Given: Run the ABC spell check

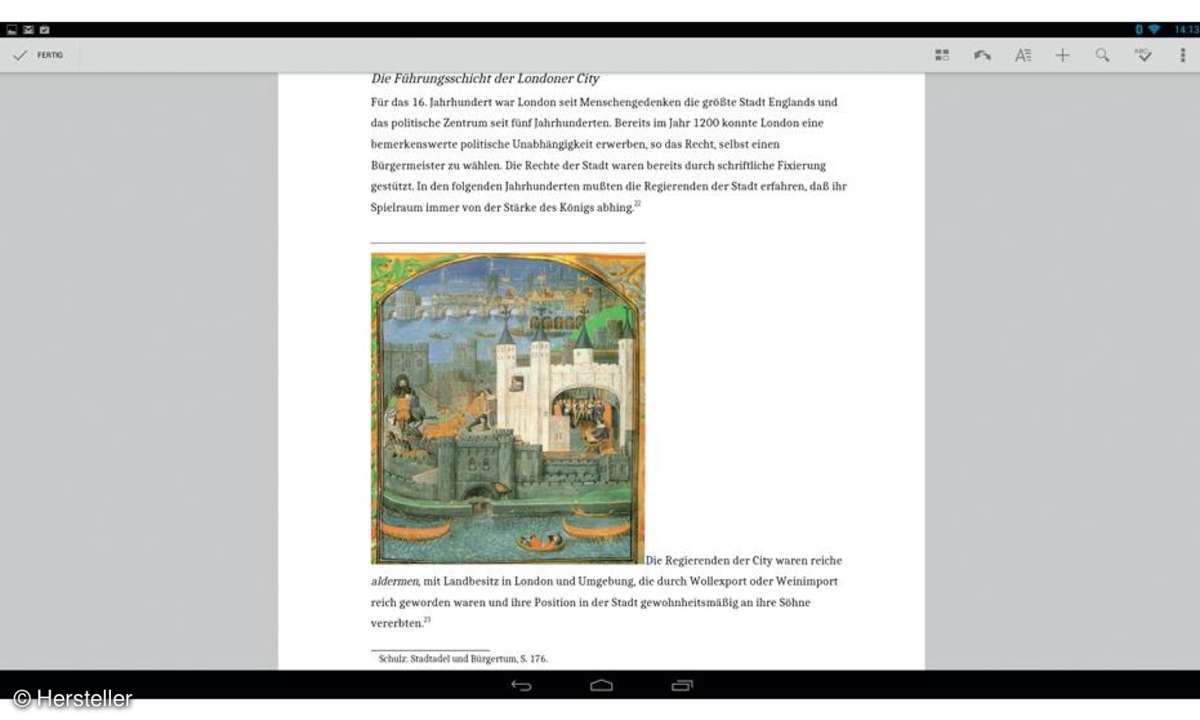Looking at the screenshot, I should click(x=1142, y=55).
